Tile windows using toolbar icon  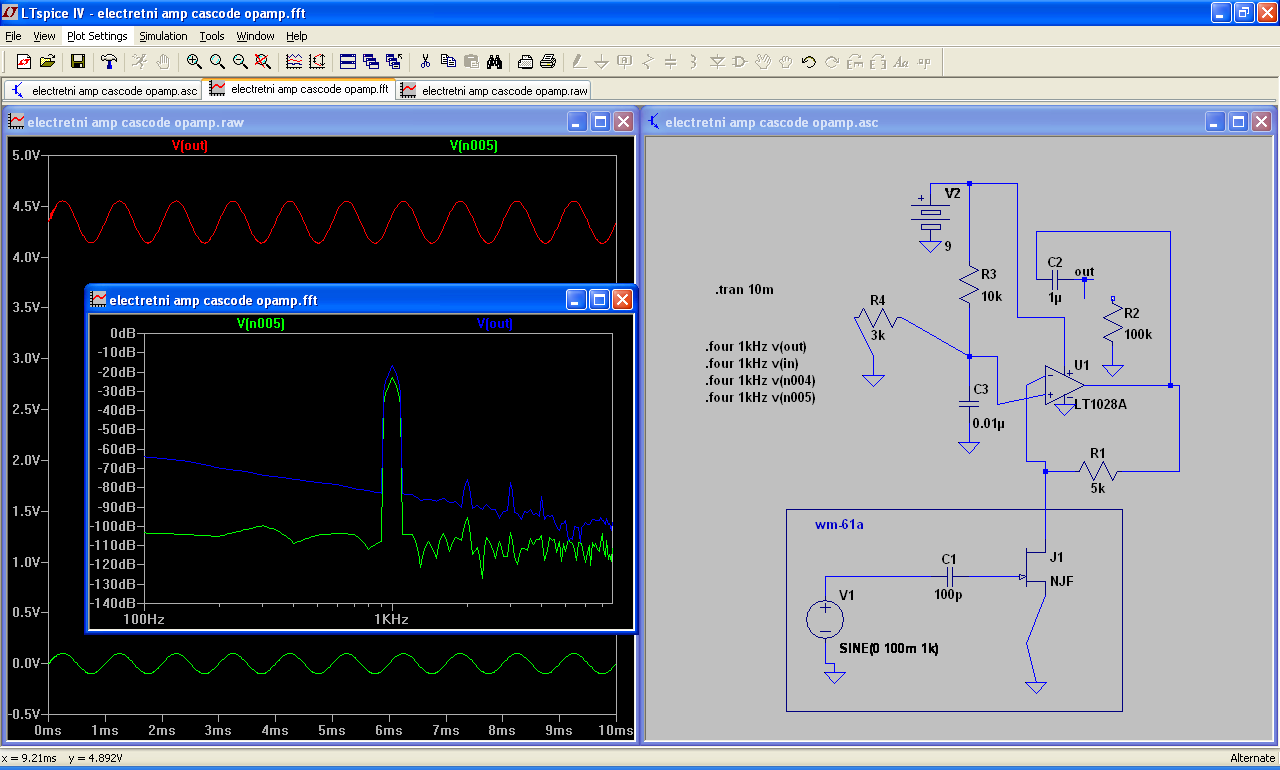(348, 61)
